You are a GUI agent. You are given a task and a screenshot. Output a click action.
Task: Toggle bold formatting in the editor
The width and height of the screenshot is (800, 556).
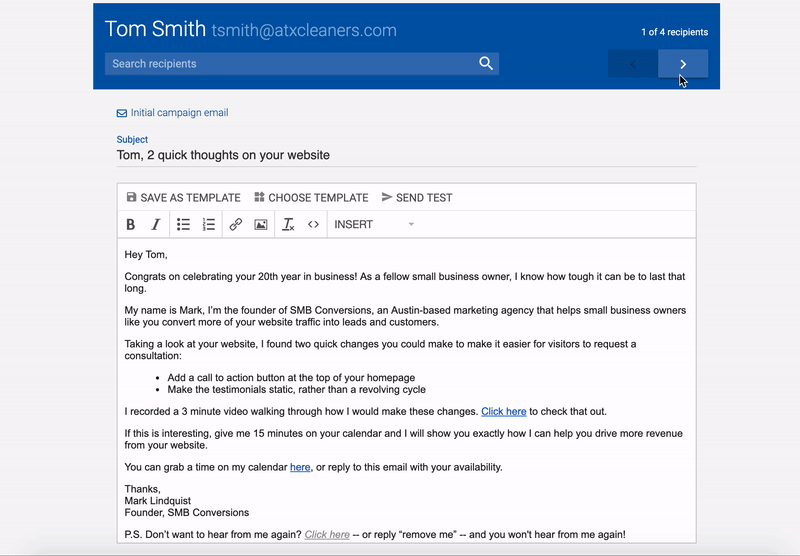(131, 225)
